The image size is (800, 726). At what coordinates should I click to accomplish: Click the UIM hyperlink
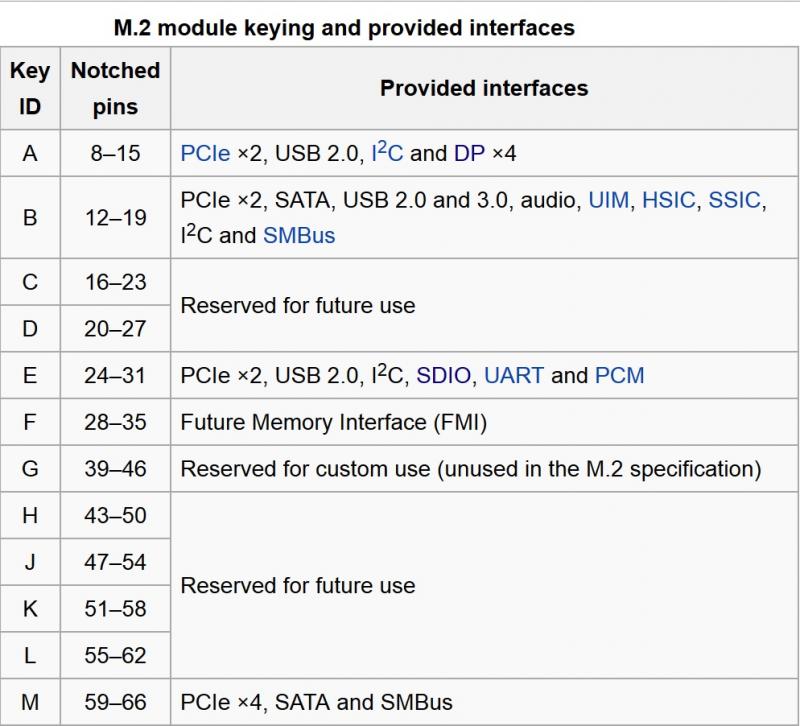tap(609, 200)
